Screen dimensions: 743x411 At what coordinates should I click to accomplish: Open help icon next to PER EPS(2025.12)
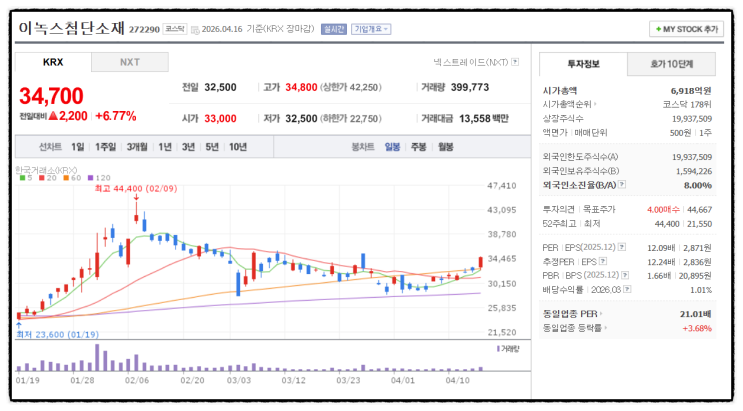(x=622, y=247)
